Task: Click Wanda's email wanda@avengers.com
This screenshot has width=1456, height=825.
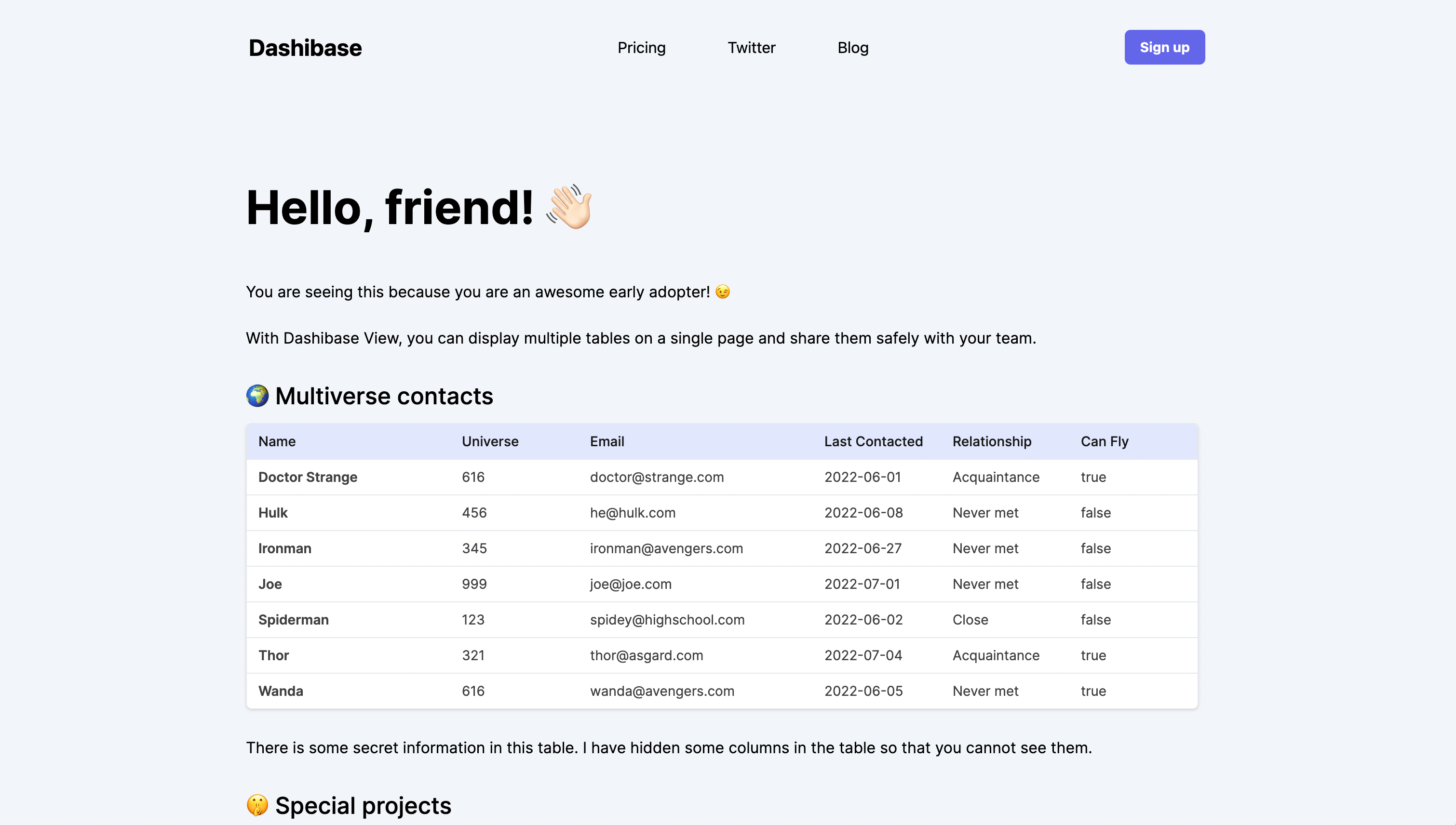Action: tap(662, 692)
